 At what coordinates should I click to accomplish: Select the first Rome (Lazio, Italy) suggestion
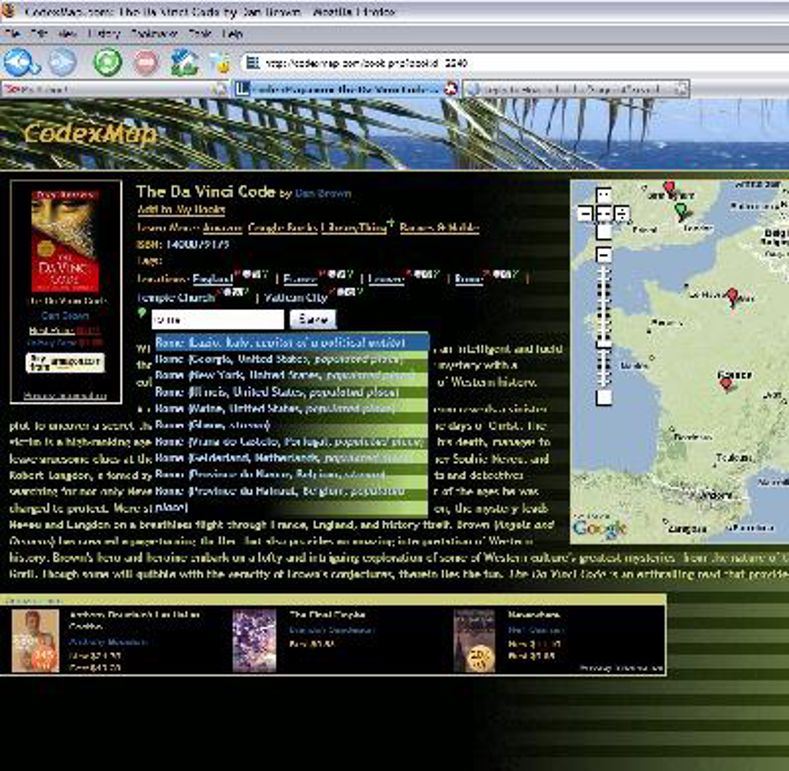pos(290,342)
